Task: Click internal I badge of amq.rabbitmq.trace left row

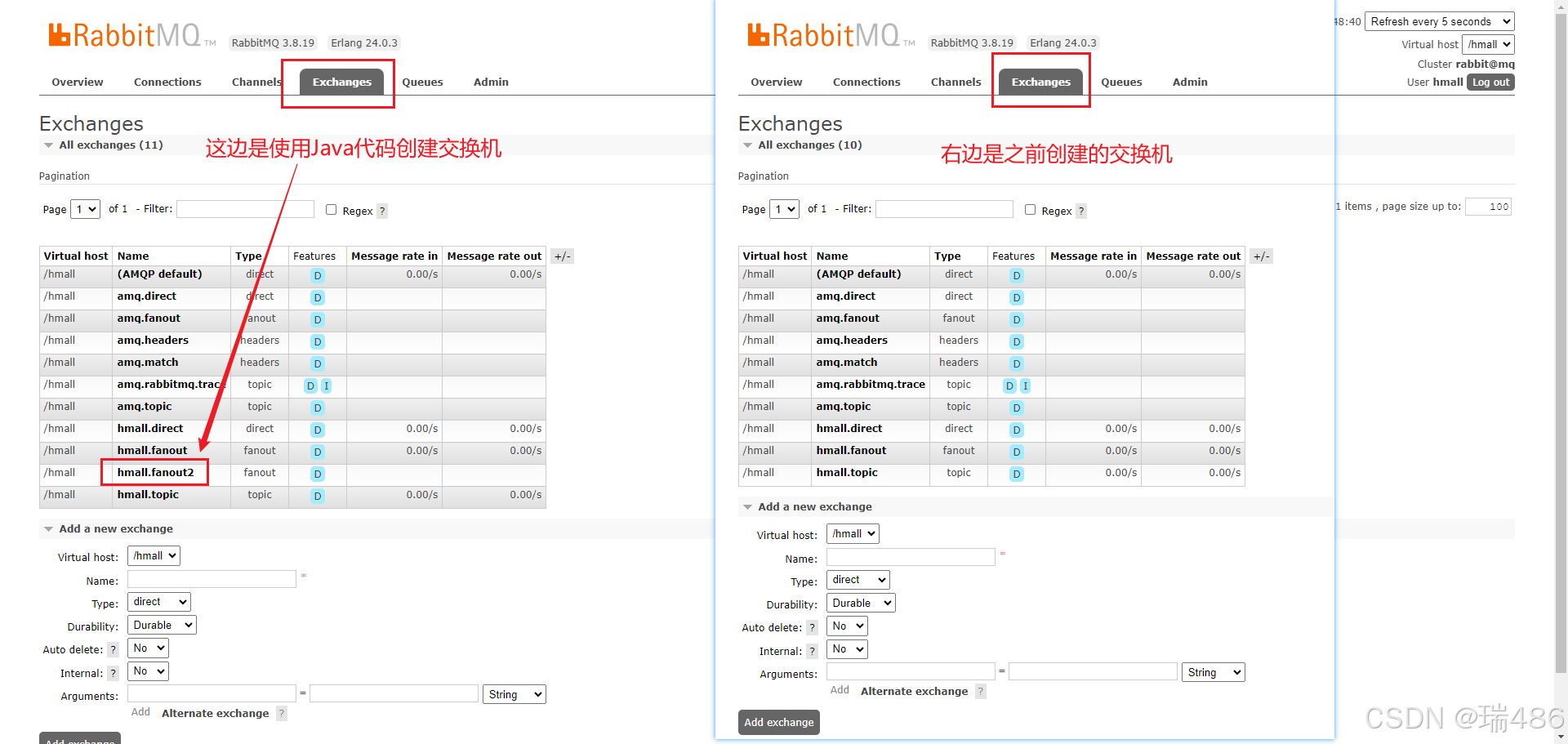Action: click(326, 385)
